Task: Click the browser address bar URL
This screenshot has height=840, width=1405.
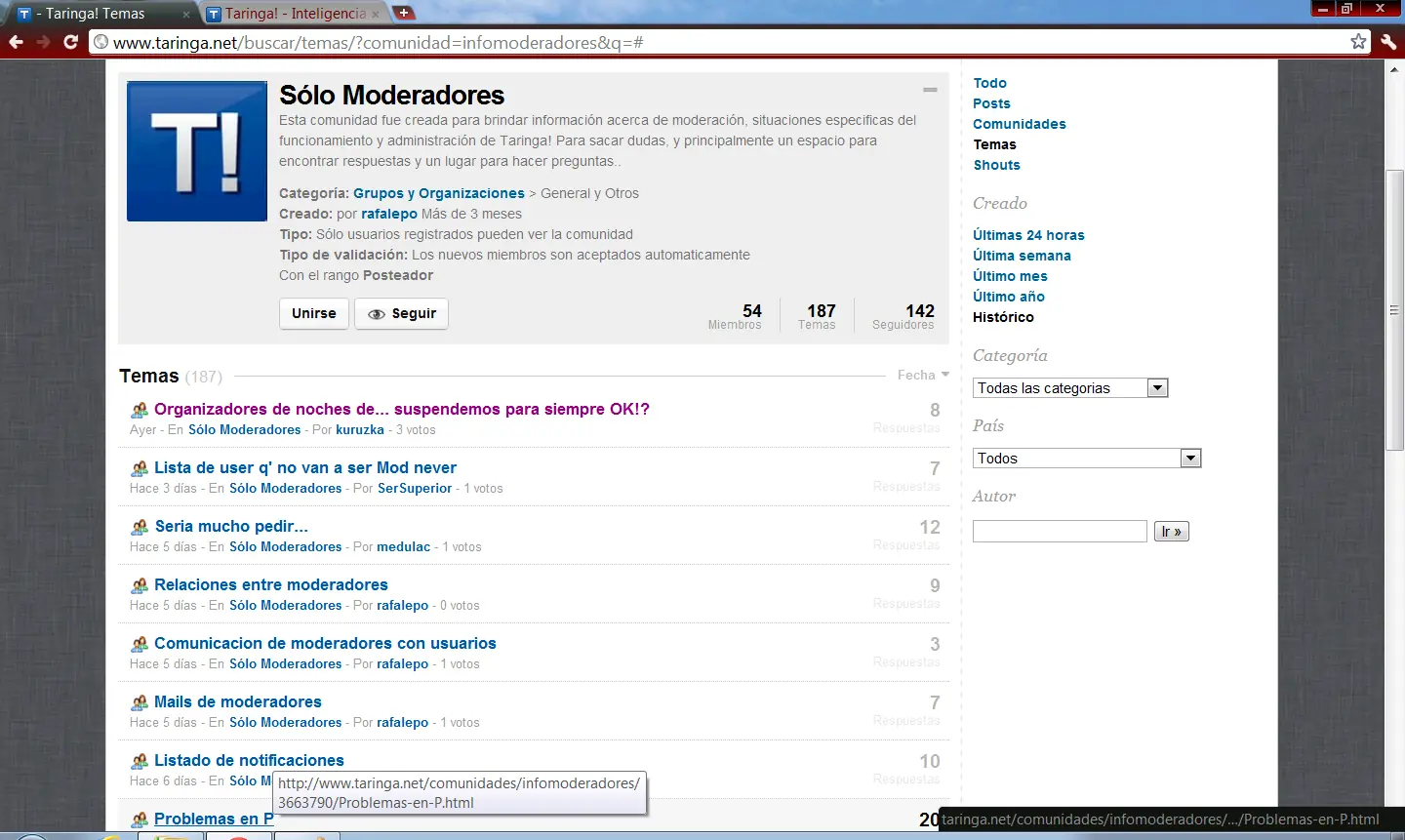Action: tap(379, 42)
